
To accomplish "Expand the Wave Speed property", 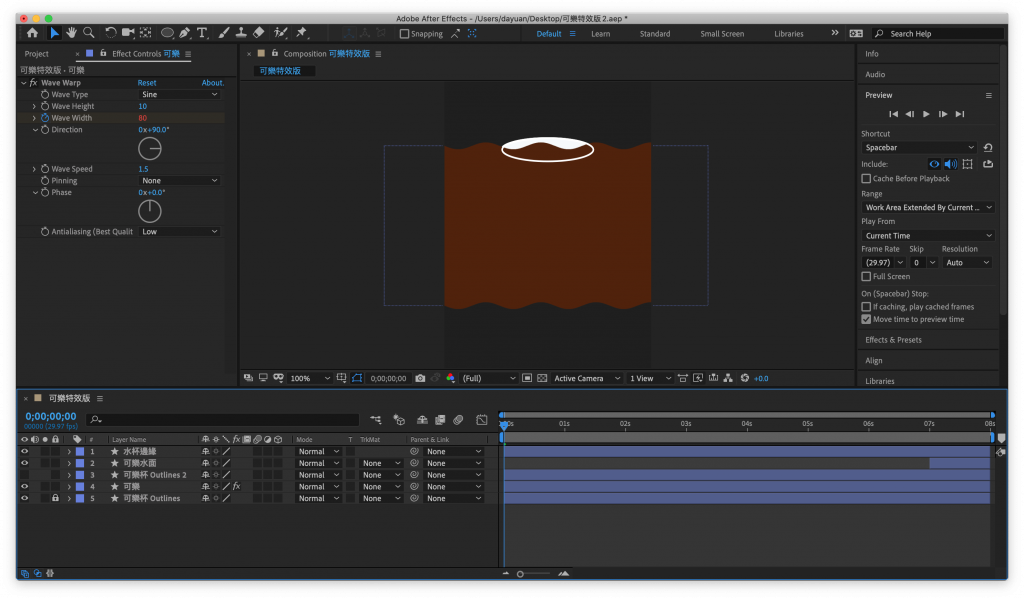I will click(x=34, y=169).
